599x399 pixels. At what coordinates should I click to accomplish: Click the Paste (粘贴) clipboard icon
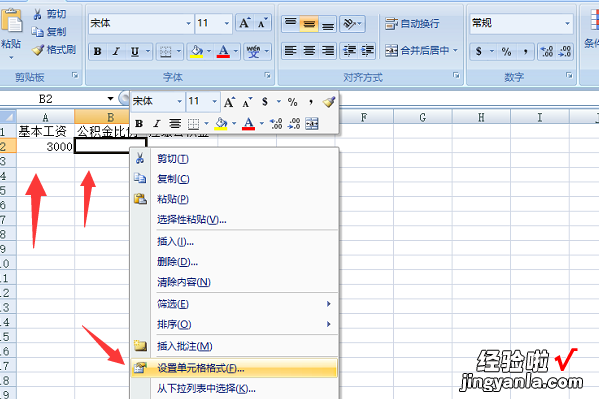pos(11,20)
